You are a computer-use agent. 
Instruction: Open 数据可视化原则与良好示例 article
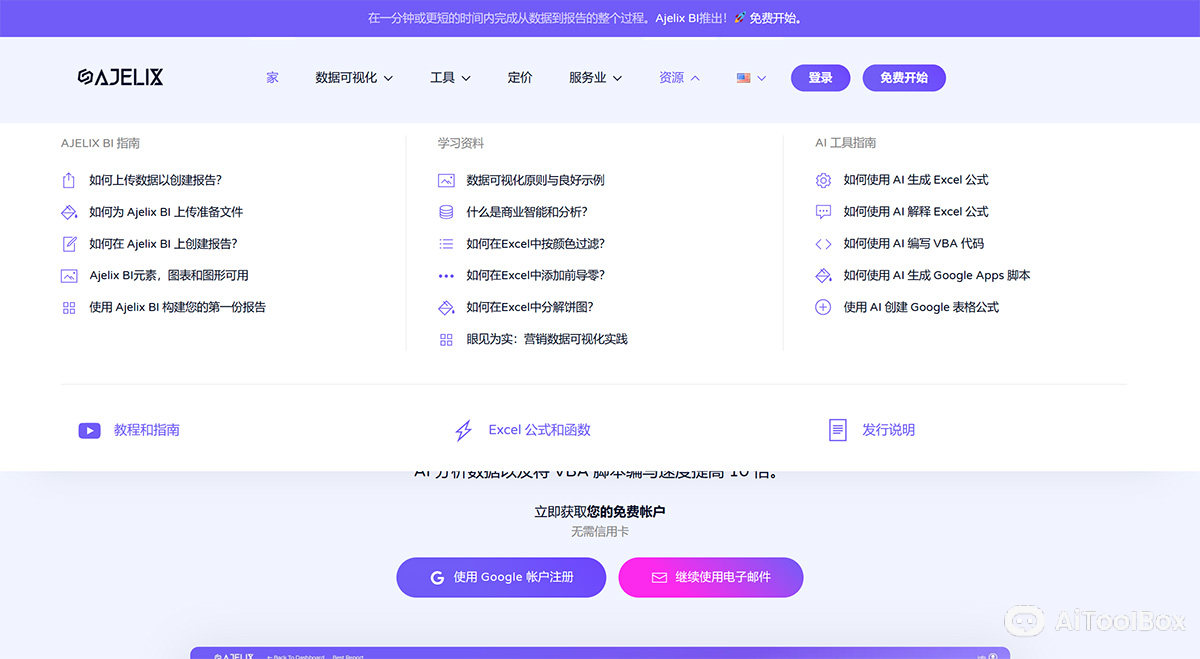535,180
